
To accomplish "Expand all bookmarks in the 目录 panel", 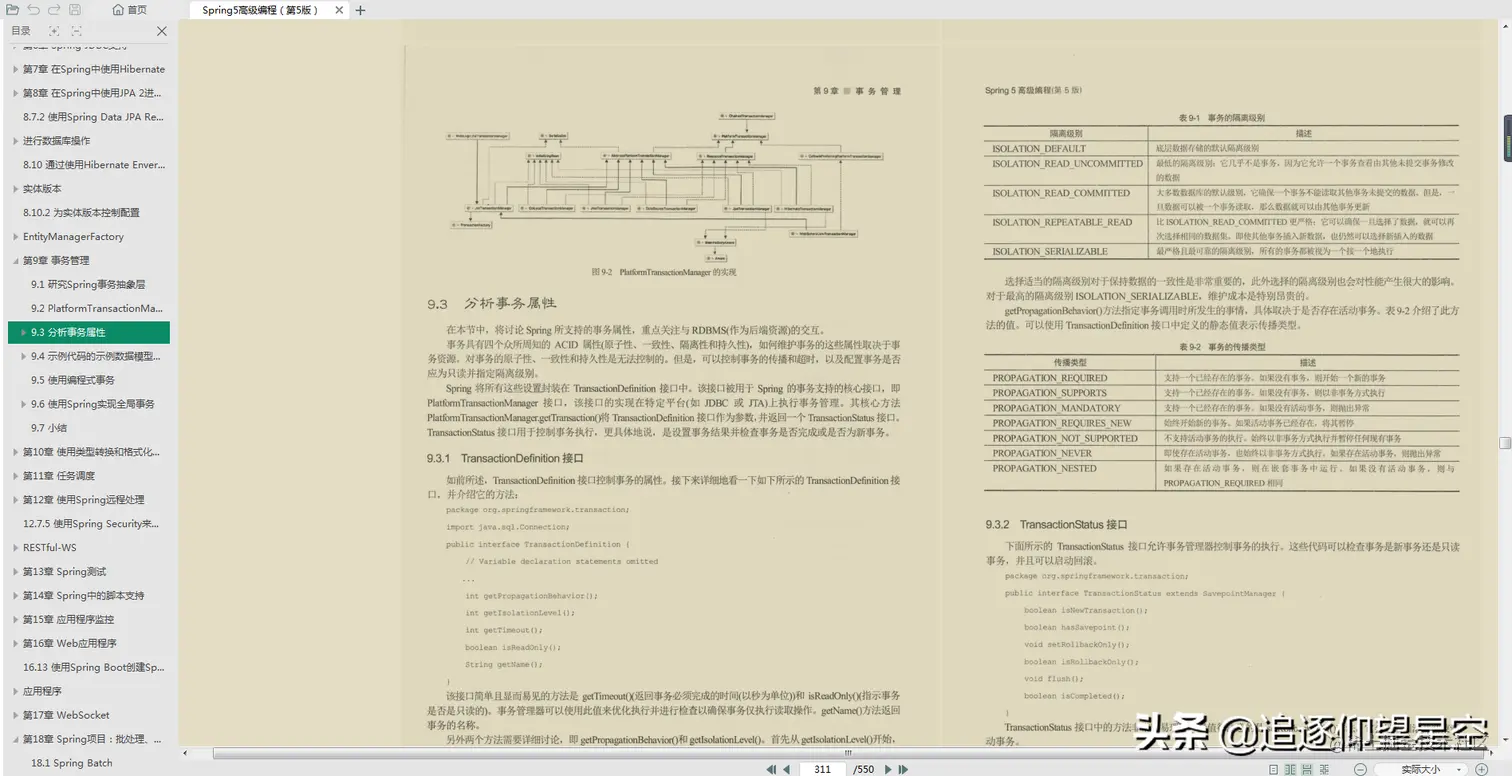I will [x=54, y=30].
